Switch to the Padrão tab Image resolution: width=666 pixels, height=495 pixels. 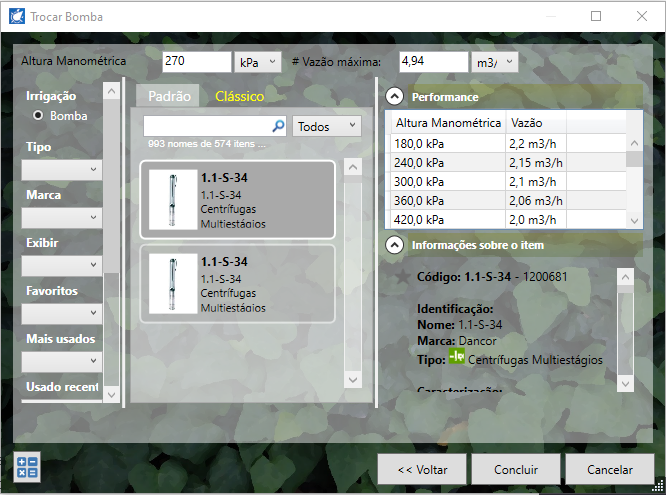tap(169, 96)
